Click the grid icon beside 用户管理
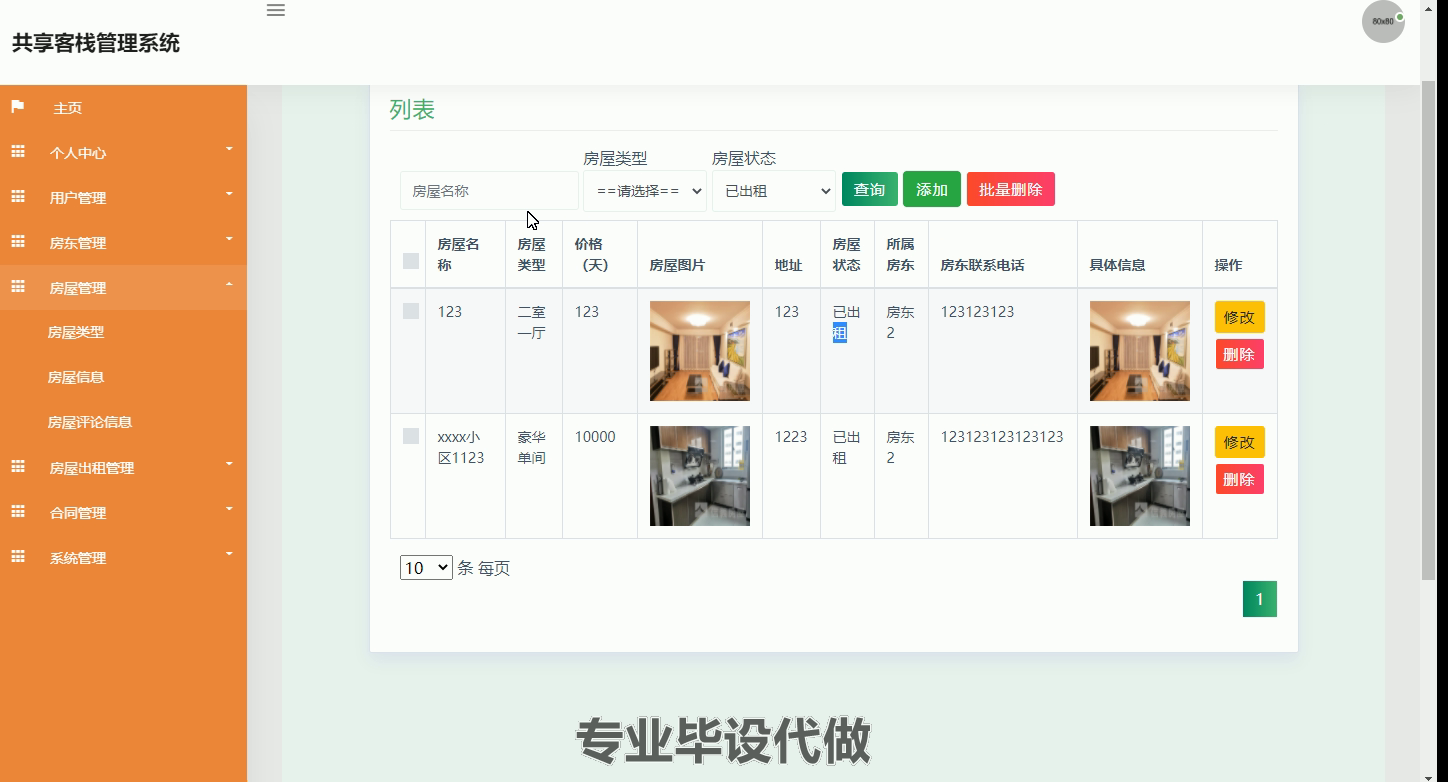Image resolution: width=1448 pixels, height=782 pixels. tap(18, 197)
